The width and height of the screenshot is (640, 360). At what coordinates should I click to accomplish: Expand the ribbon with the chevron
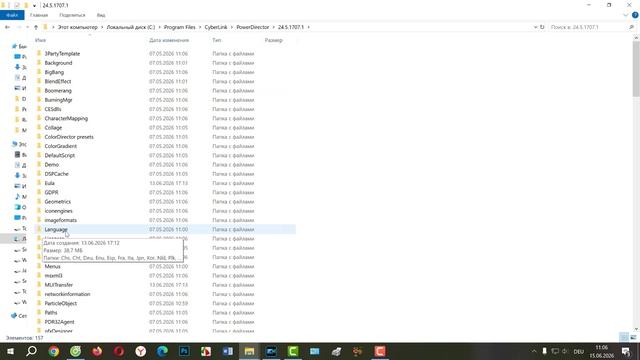625,15
